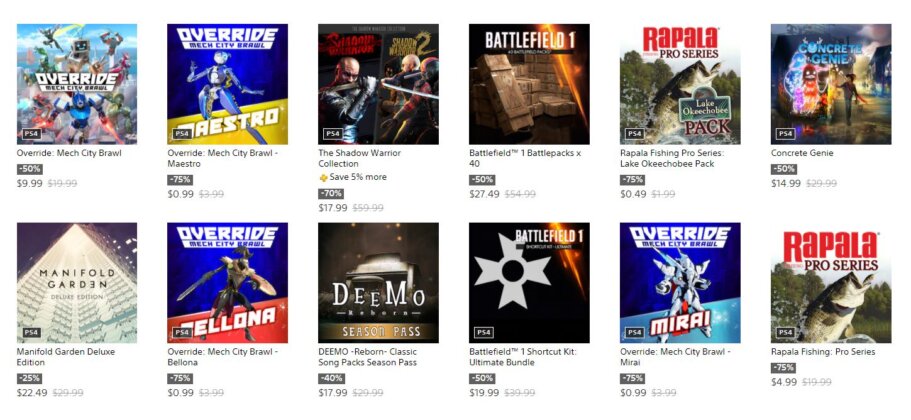Open the Lake Okeechobee Pack cover image
Screen dimensions: 911x420
pyautogui.click(x=680, y=84)
